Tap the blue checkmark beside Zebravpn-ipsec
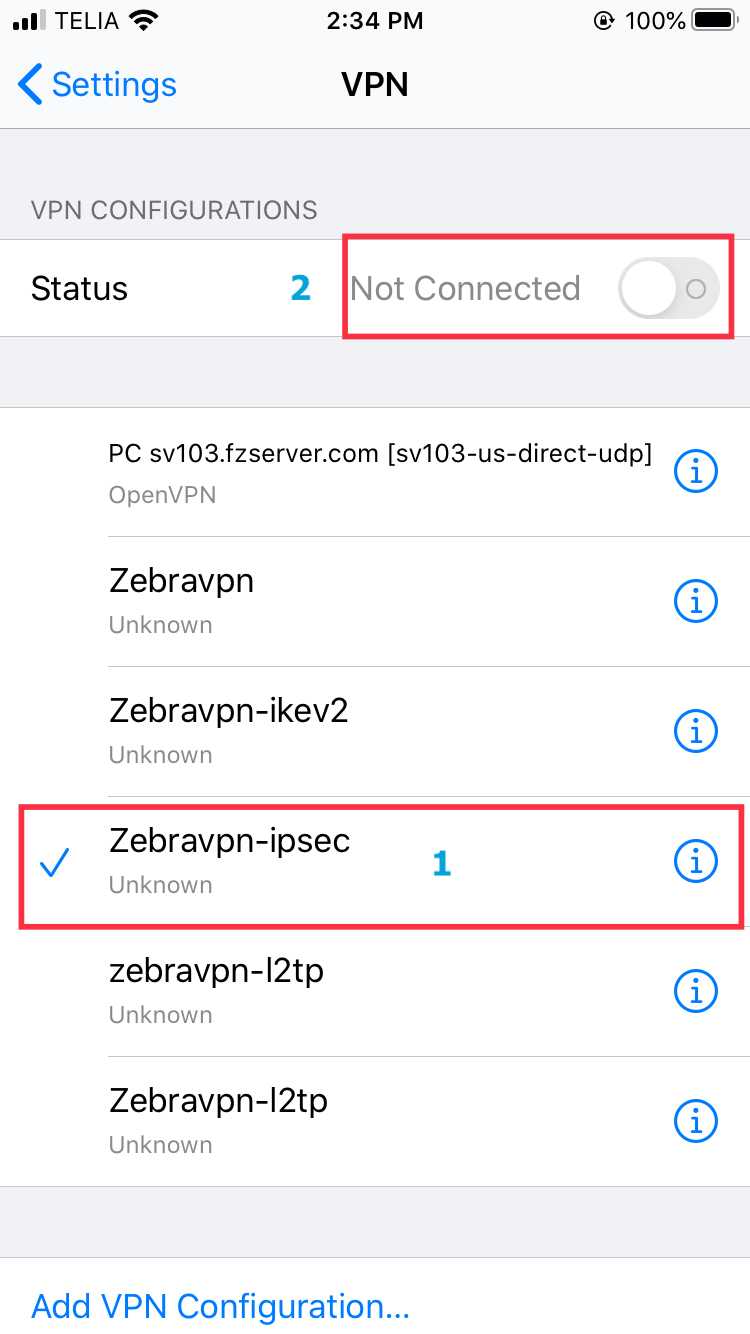Viewport: 750px width, 1334px height. pyautogui.click(x=55, y=863)
